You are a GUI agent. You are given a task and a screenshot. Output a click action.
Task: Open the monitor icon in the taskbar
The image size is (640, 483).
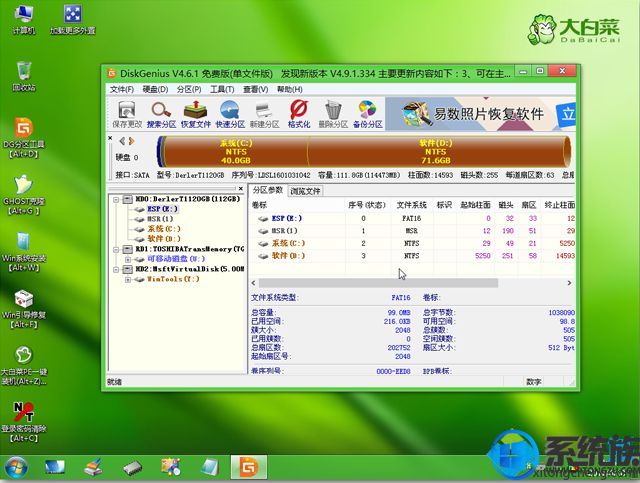[x=55, y=468]
